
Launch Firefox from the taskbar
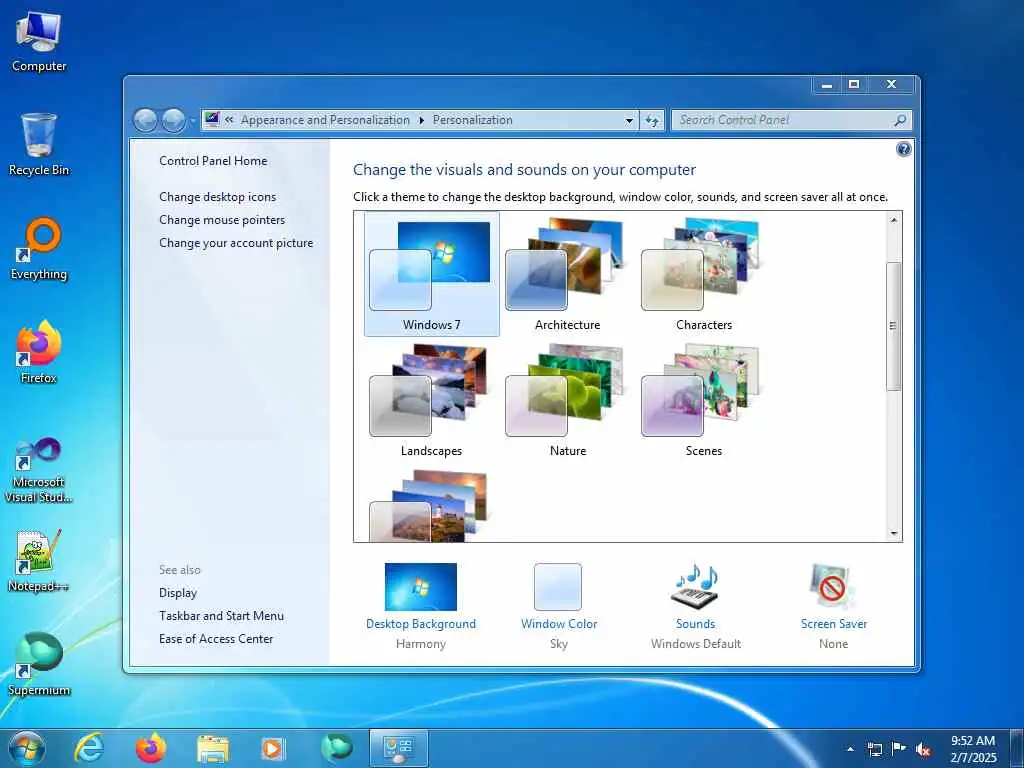151,748
